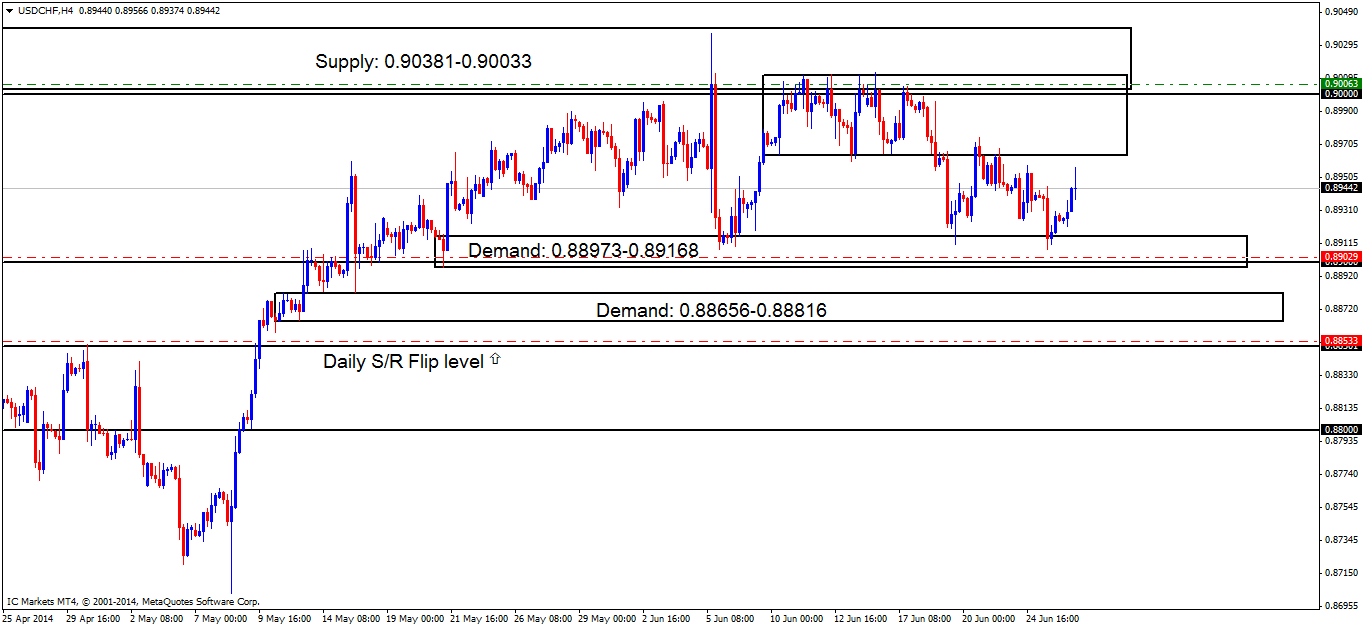Click the Demand: 0.88973-0.89168 label
The width and height of the screenshot is (1362, 627).
tap(583, 251)
